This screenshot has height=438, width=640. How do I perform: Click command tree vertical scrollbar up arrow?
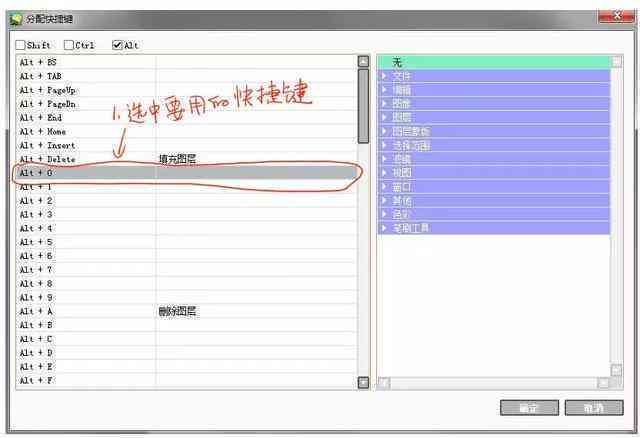[x=616, y=62]
